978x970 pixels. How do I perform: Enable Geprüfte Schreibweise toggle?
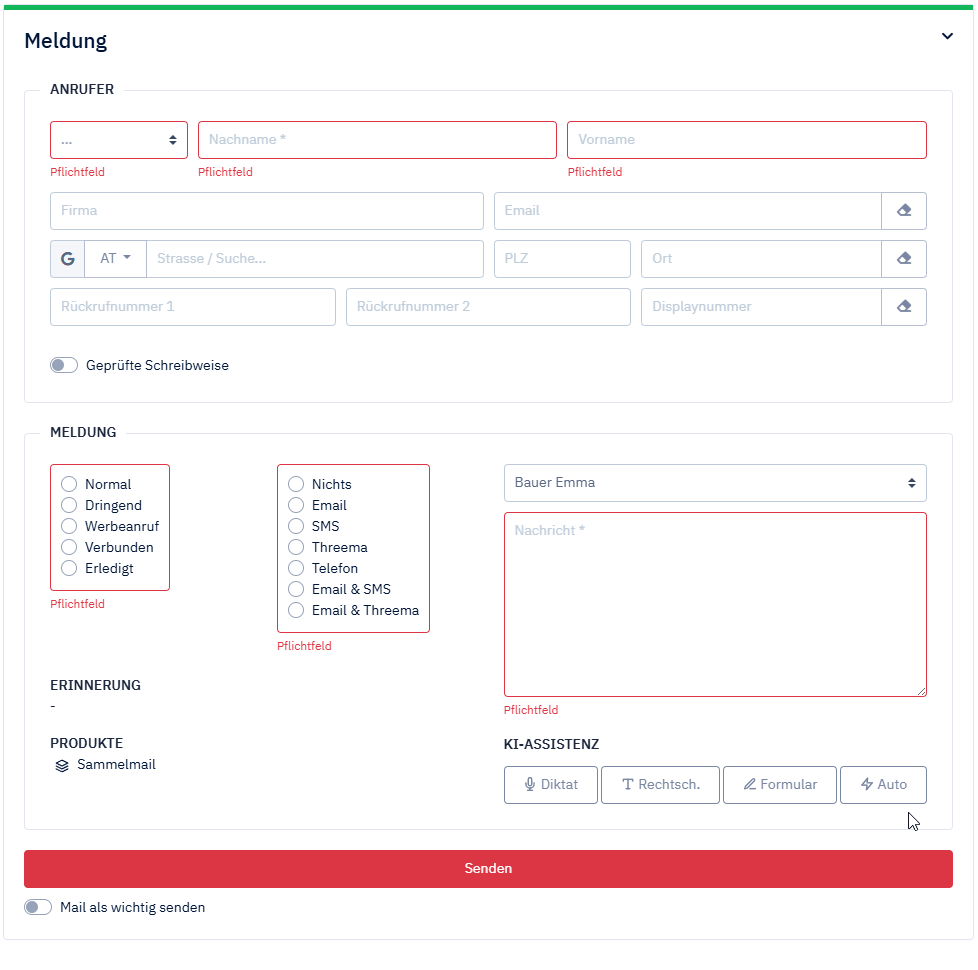pyautogui.click(x=64, y=366)
